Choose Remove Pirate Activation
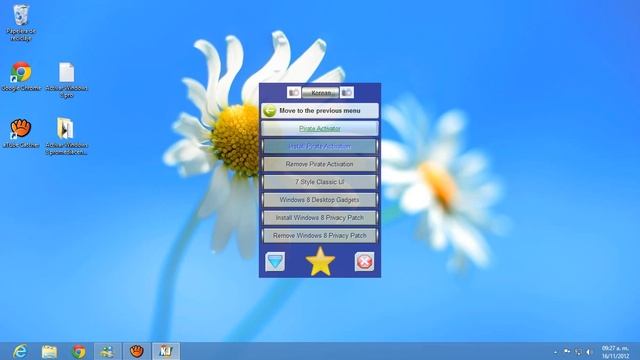This screenshot has height=360, width=640. pyautogui.click(x=320, y=164)
